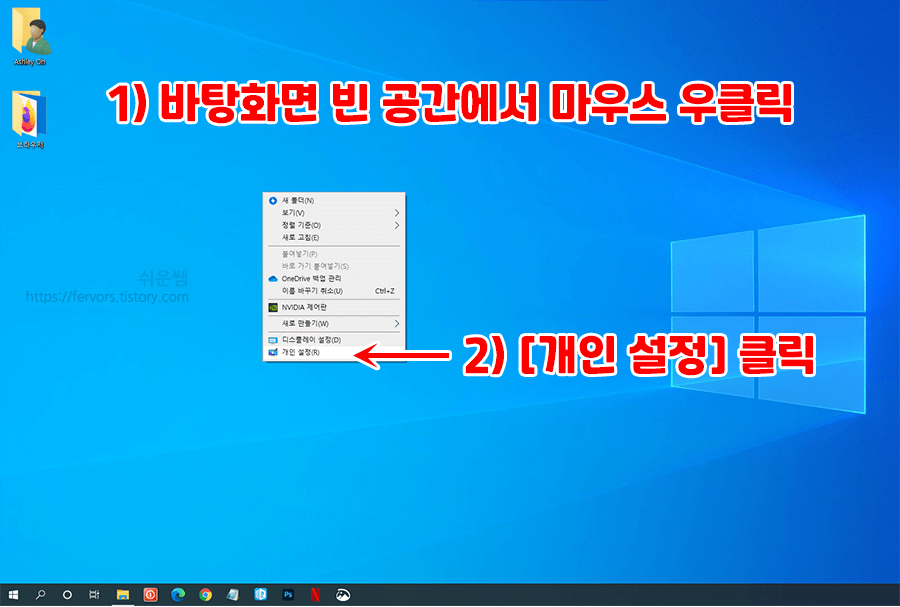900x607 pixels.
Task: Choose 이름 바꾸기 취소(U)
Action: pos(334,291)
